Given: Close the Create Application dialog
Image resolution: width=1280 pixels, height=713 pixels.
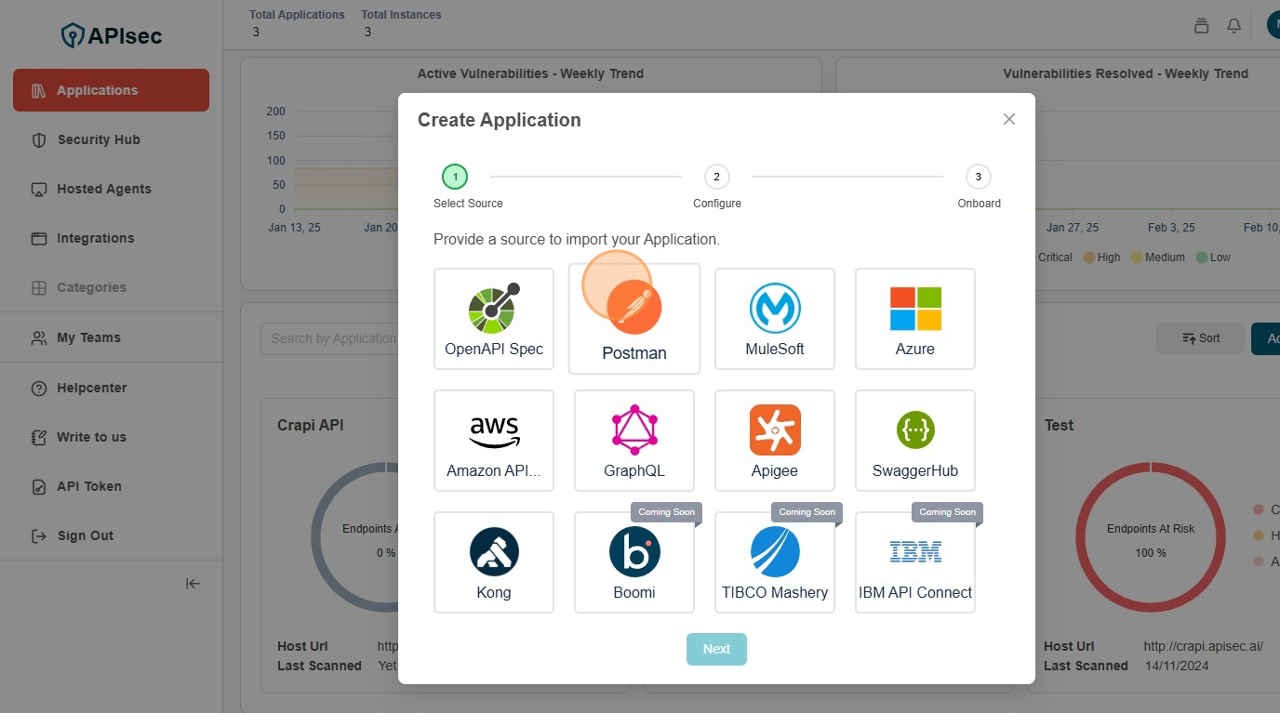Looking at the screenshot, I should (1009, 119).
